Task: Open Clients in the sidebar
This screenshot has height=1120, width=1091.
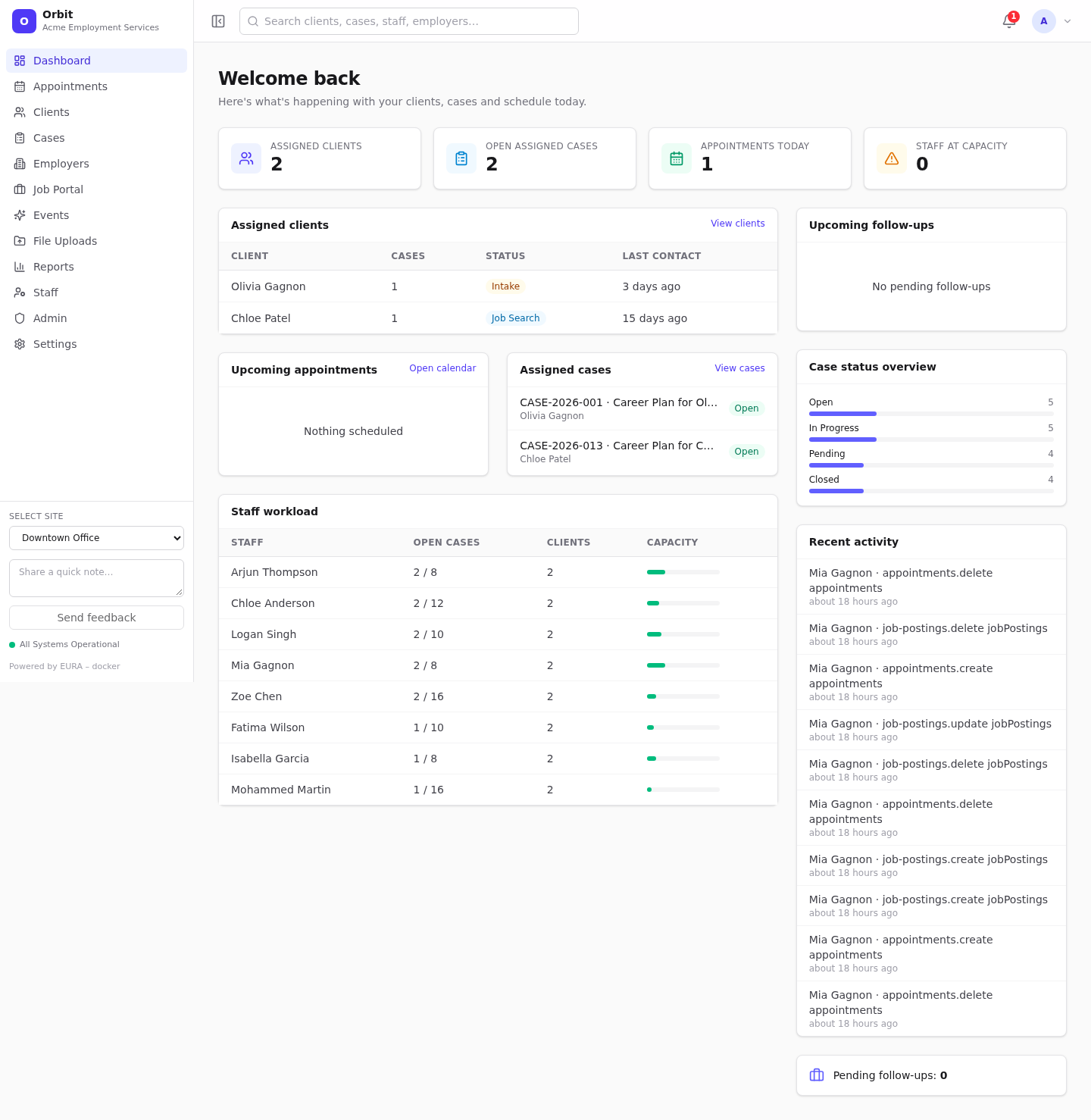Action: (96, 112)
